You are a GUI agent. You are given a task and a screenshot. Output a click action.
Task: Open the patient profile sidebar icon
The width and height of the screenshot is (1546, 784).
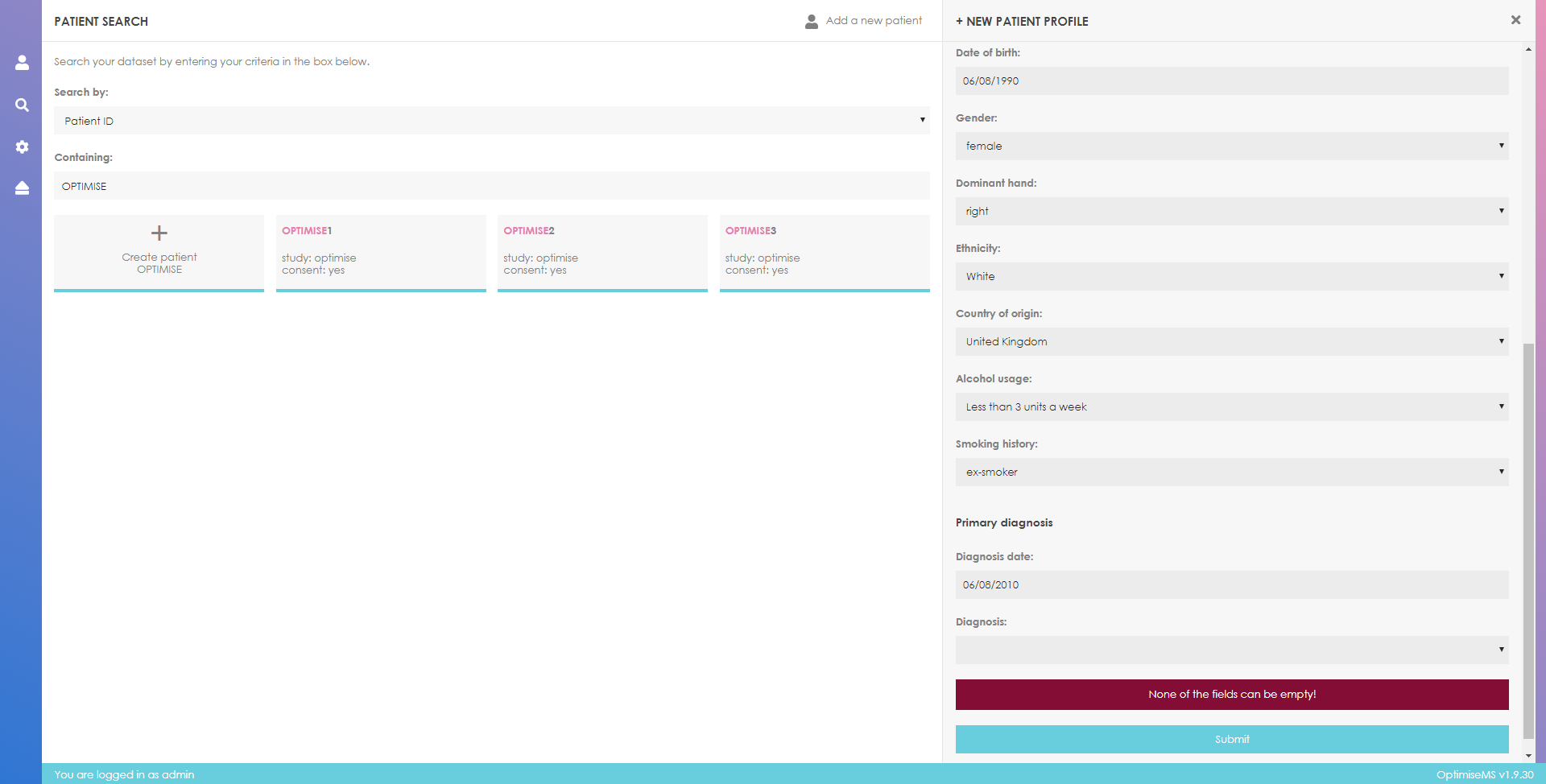(x=22, y=63)
